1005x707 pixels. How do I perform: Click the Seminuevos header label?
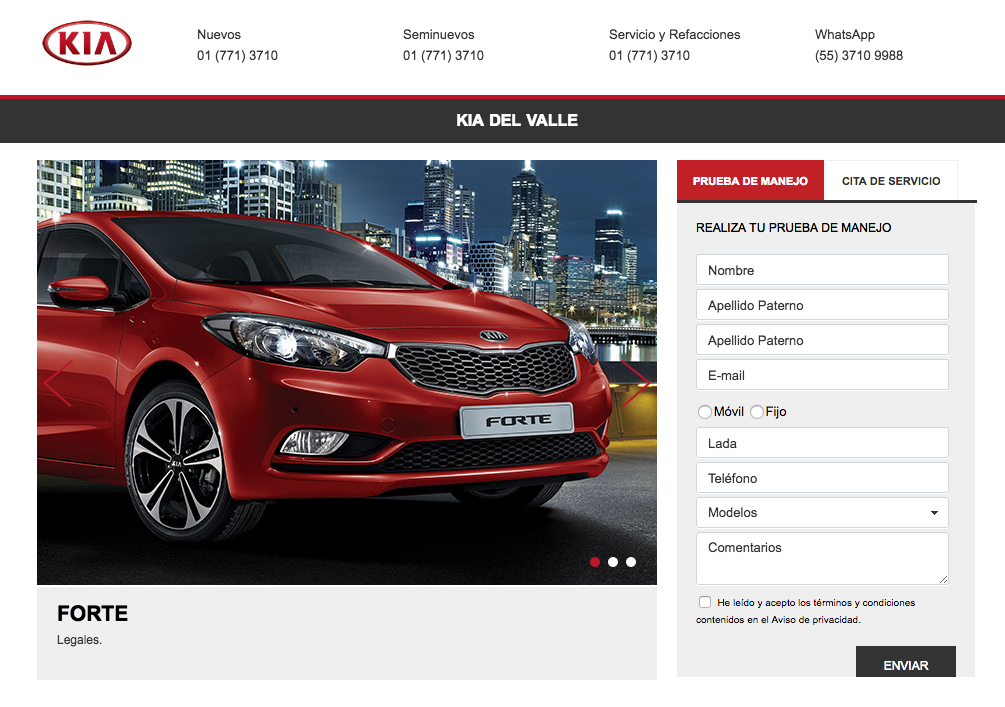pyautogui.click(x=439, y=35)
